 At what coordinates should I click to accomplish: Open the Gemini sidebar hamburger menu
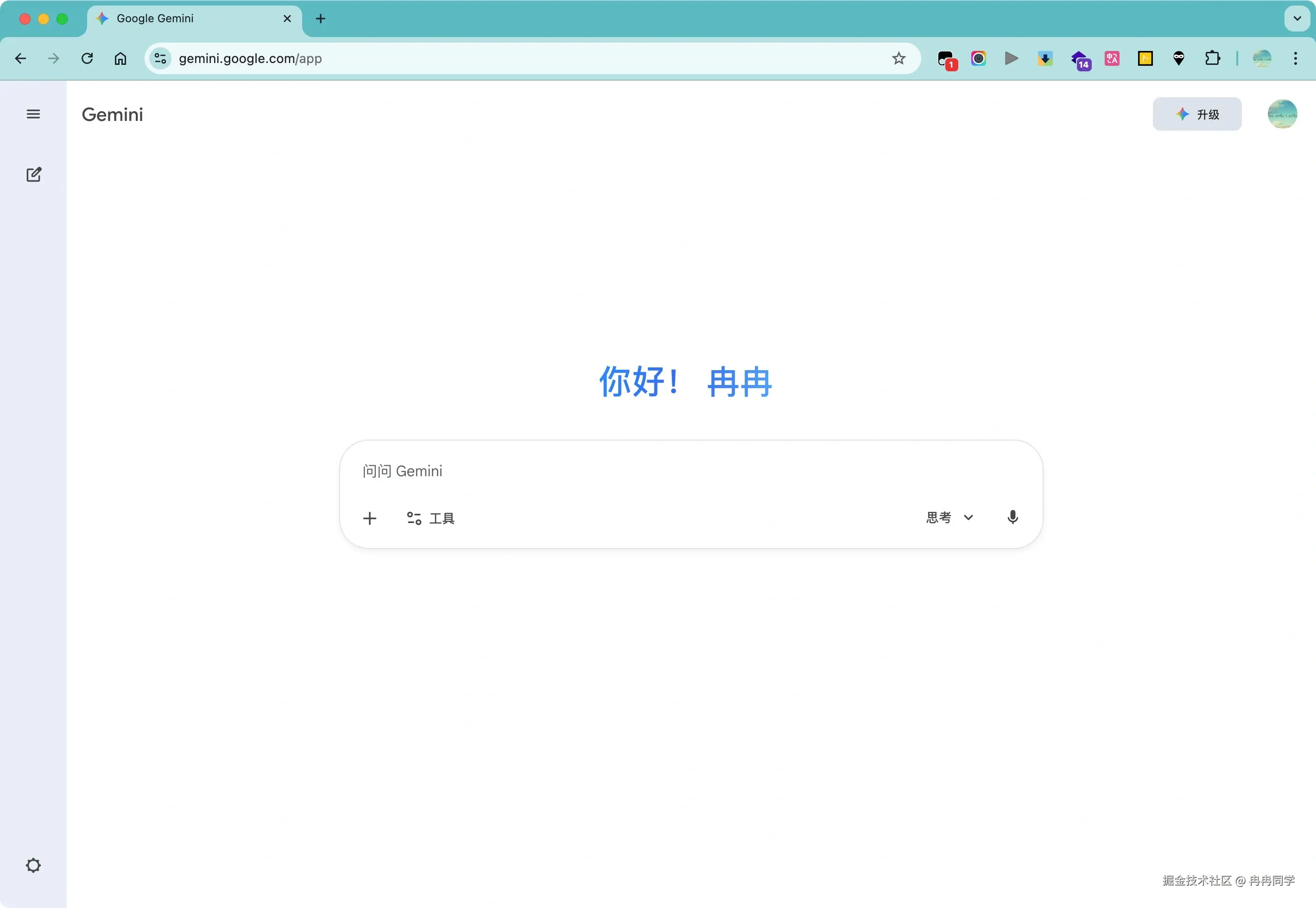coord(33,114)
